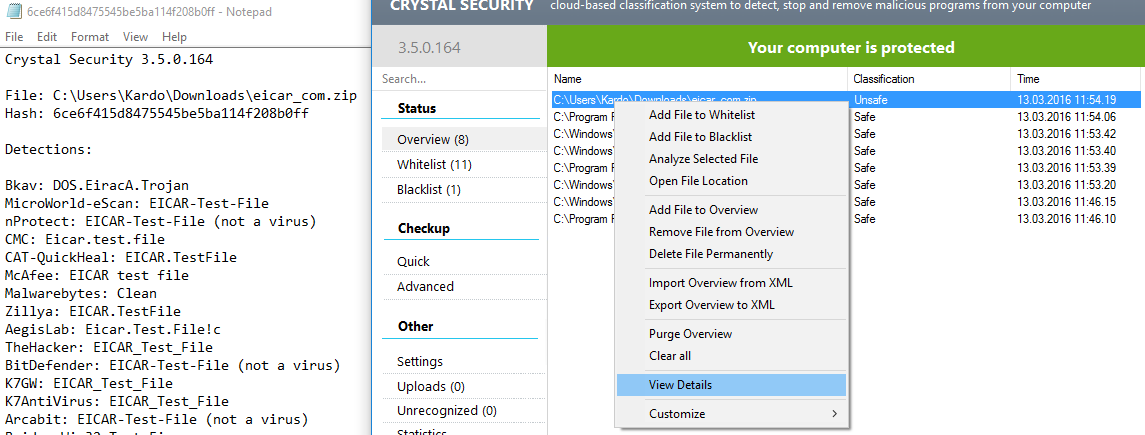This screenshot has height=435, width=1145.
Task: Choose Add File to Blacklist
Action: [x=700, y=137]
